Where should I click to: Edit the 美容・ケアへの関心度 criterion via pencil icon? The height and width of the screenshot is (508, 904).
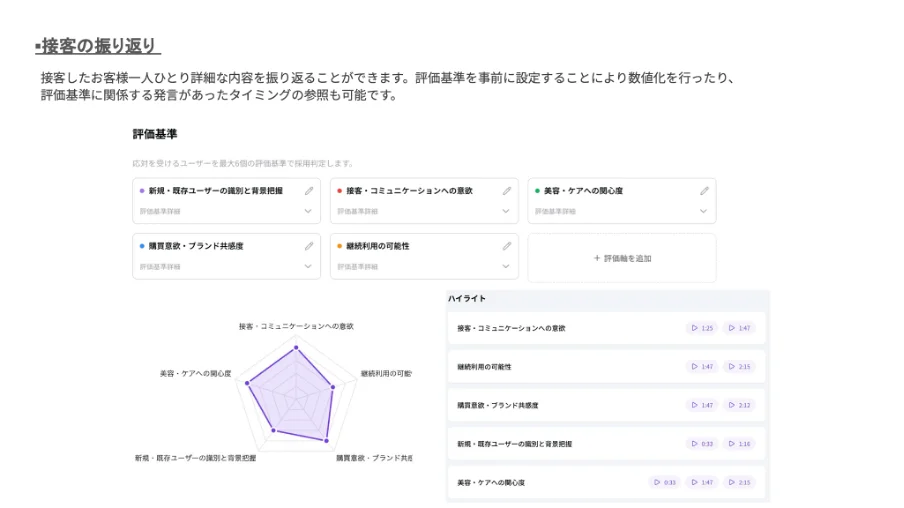(x=705, y=191)
